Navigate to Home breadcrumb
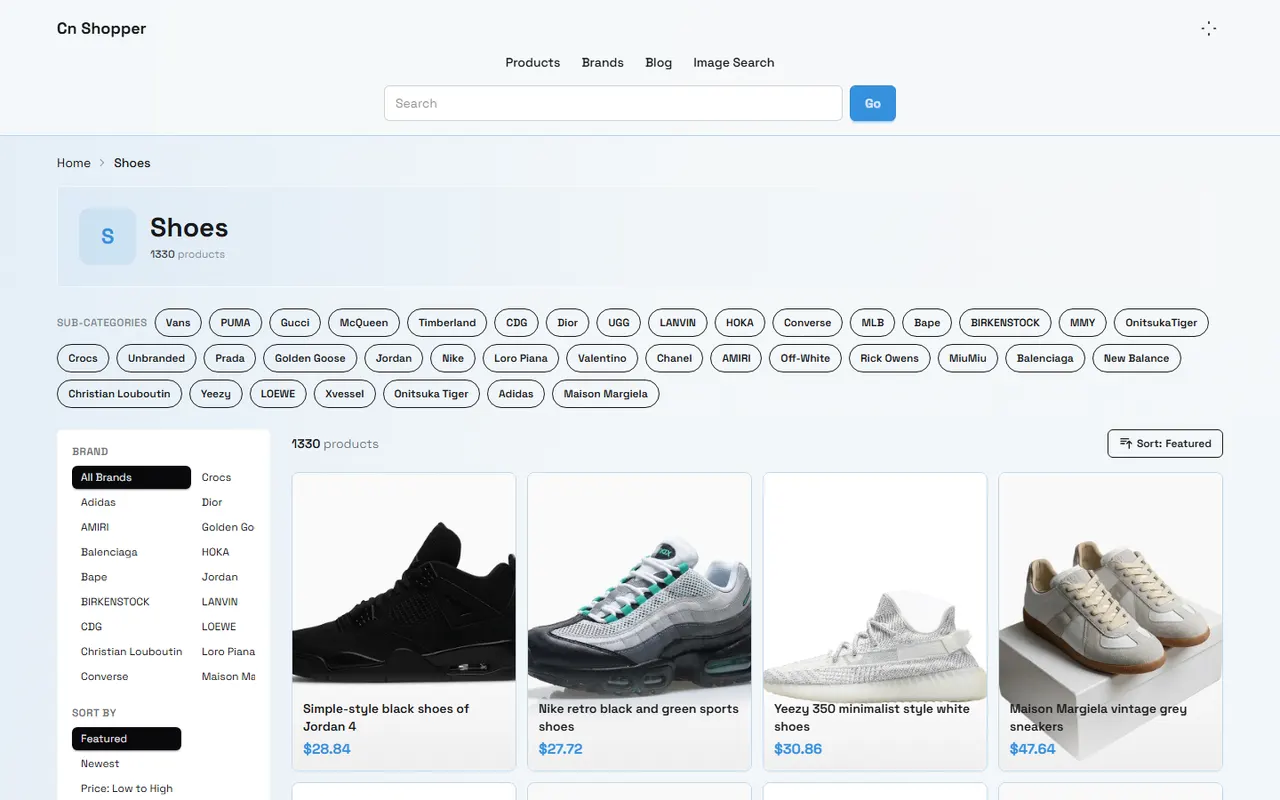 74,163
